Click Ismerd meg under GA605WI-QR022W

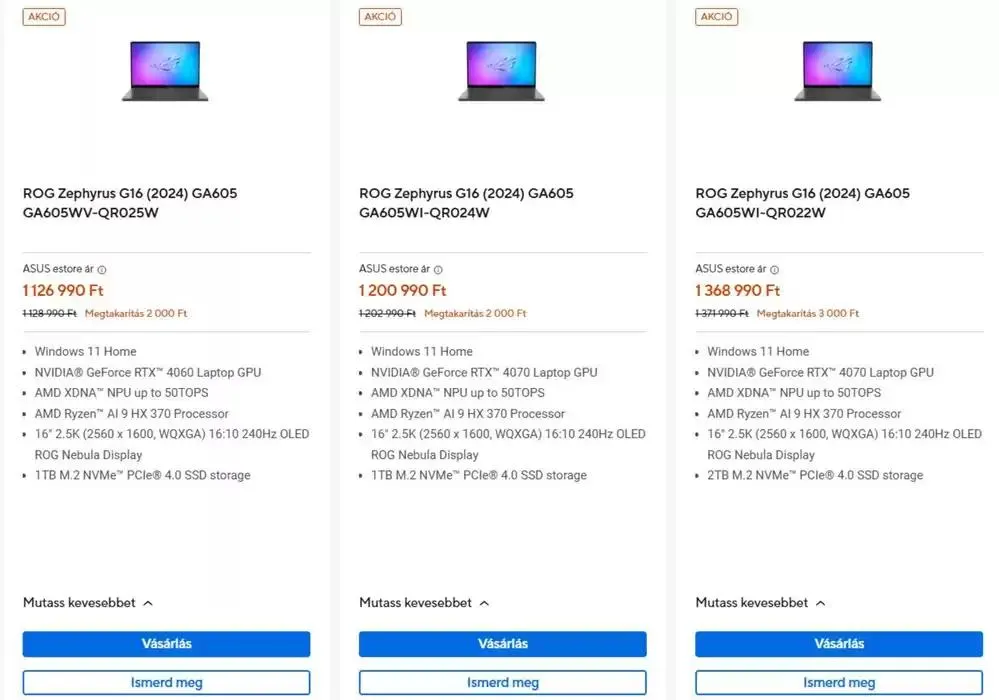click(838, 683)
